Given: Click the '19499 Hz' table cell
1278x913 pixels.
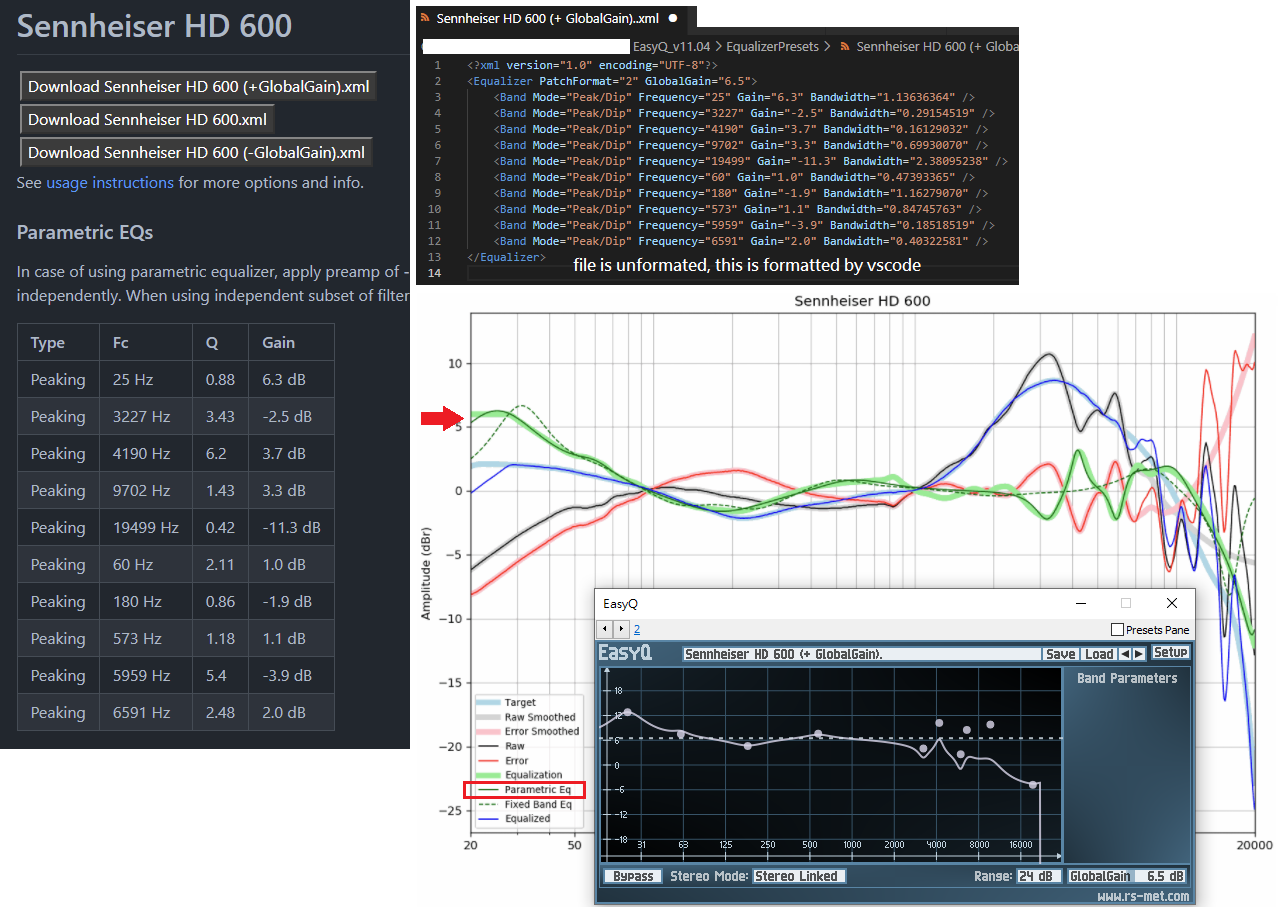Looking at the screenshot, I should pyautogui.click(x=146, y=527).
